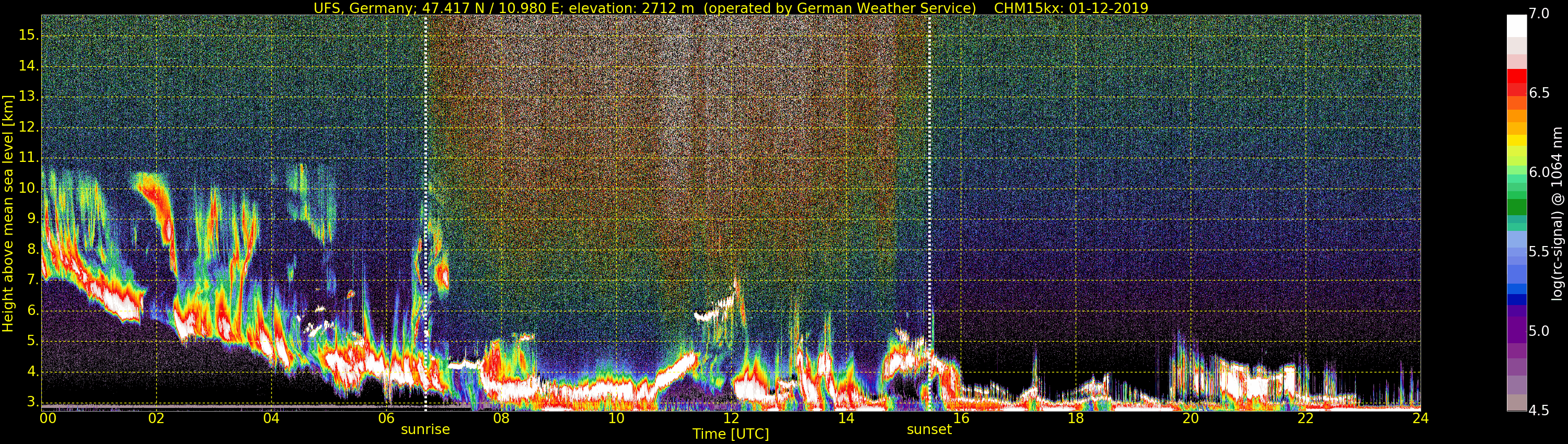Screen dimensions: 1568x444
Task: Click the 15. km height axis label
Action: click(29, 36)
